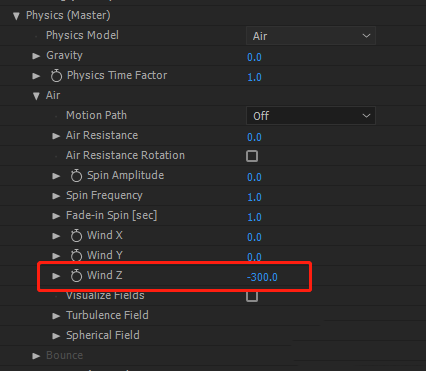
Task: Toggle the Wind X stopwatch icon
Action: [x=76, y=236]
